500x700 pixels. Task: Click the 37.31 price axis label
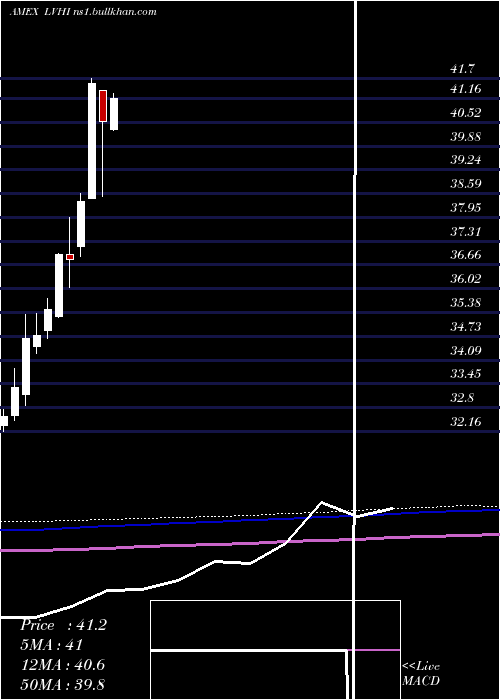[466, 231]
